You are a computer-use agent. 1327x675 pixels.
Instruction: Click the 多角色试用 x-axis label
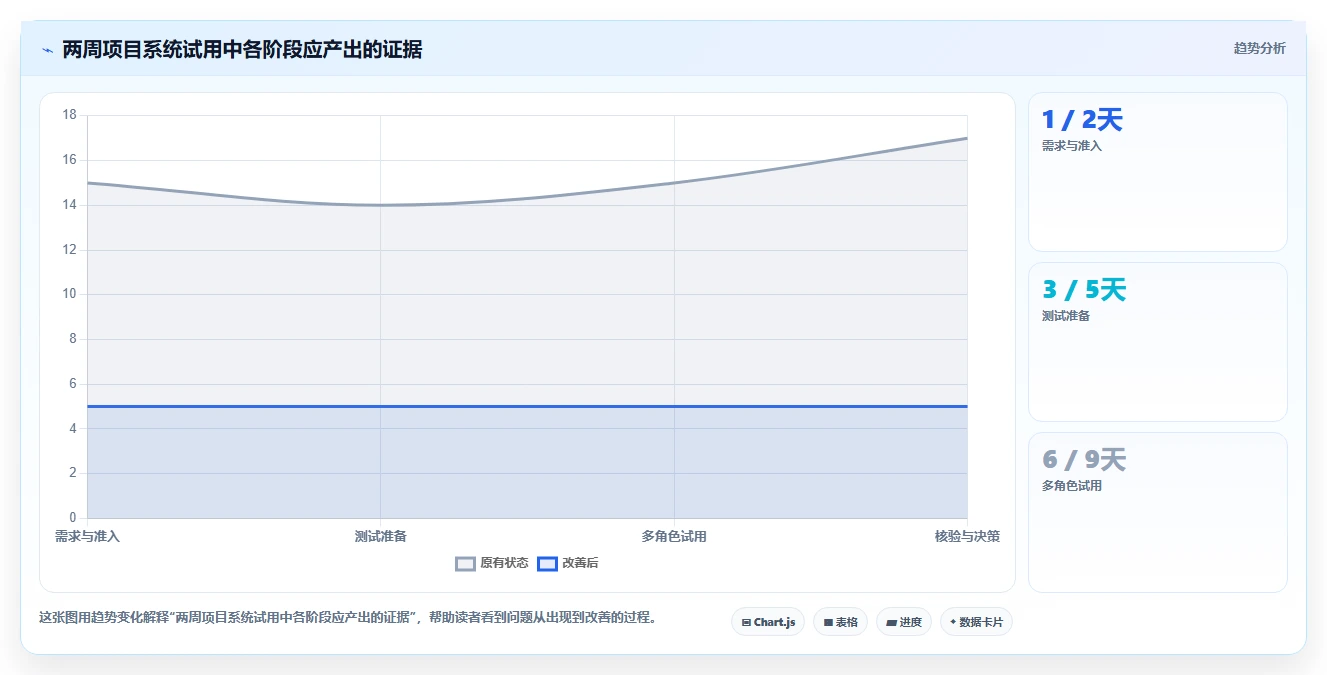point(674,537)
